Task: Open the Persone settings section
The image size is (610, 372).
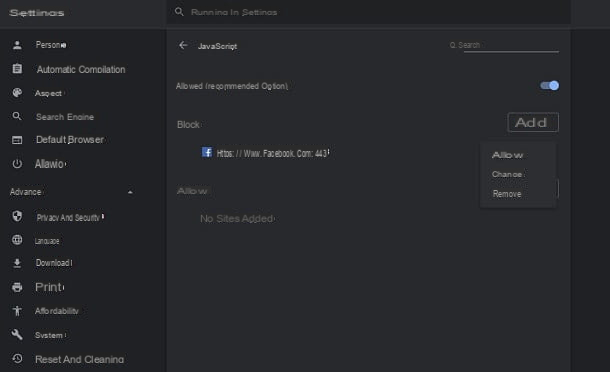Action: pyautogui.click(x=51, y=45)
